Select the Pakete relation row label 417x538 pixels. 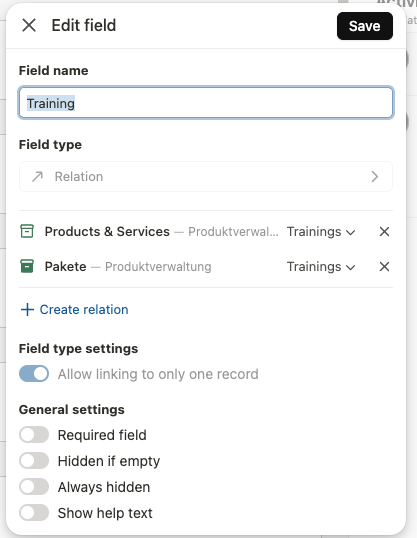pyautogui.click(x=66, y=267)
